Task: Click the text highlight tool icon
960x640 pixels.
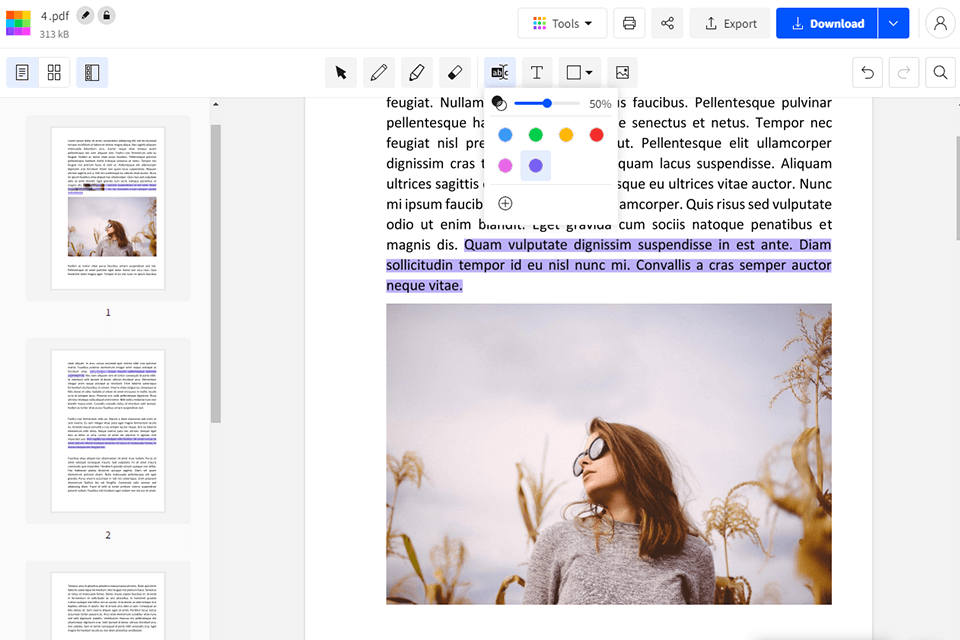Action: (x=499, y=72)
